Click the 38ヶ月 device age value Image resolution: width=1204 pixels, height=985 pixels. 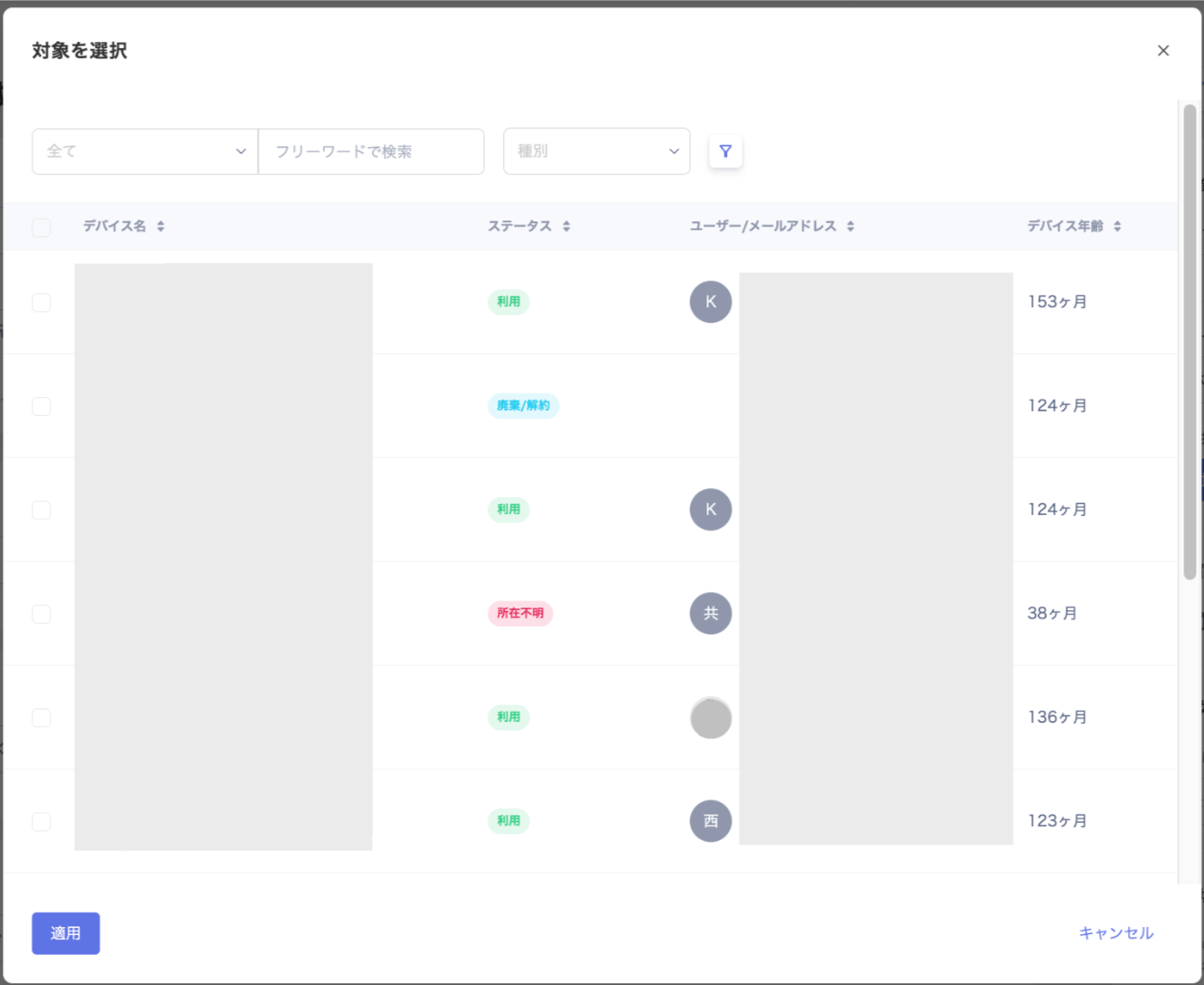click(1052, 613)
